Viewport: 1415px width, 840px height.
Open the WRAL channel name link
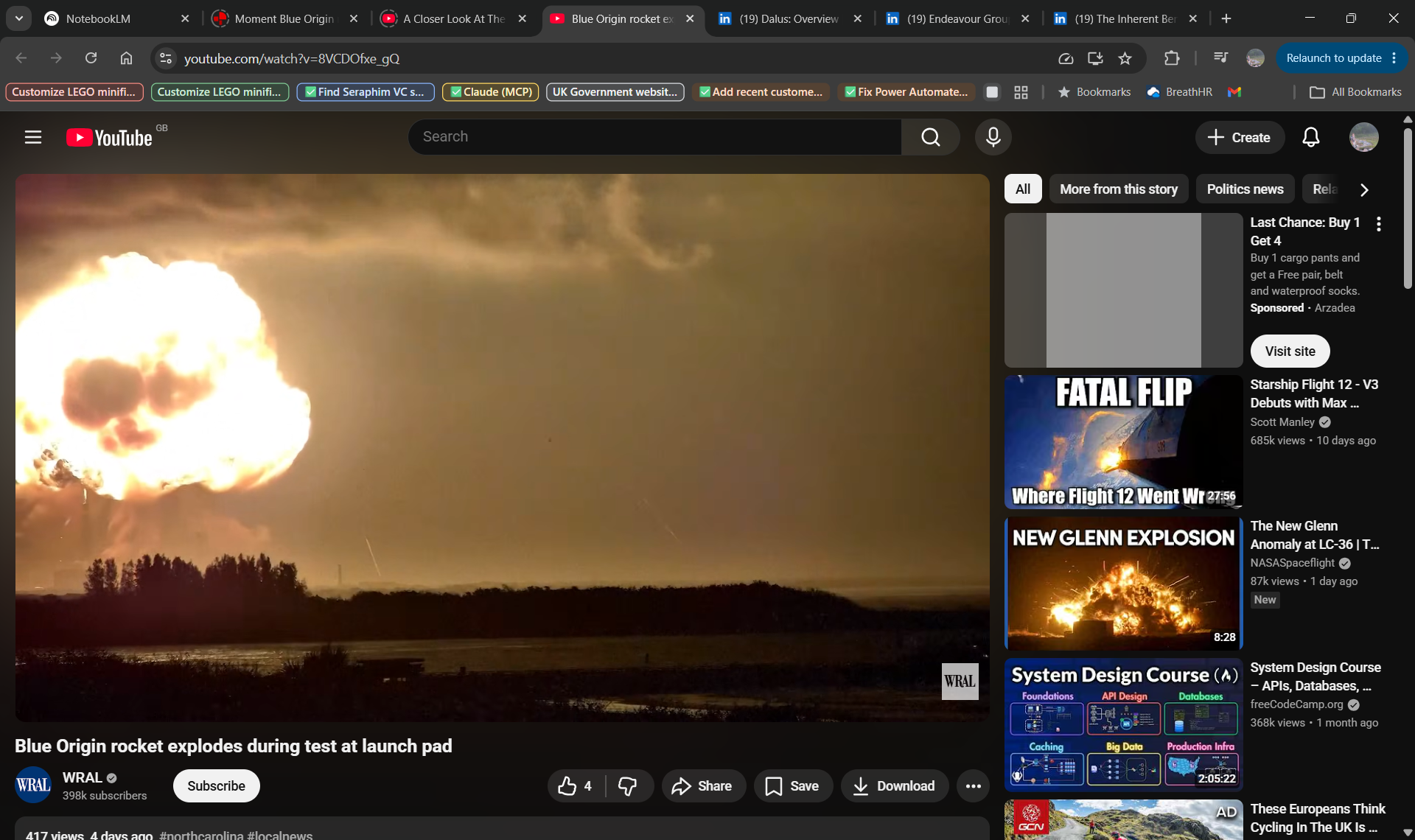[83, 778]
